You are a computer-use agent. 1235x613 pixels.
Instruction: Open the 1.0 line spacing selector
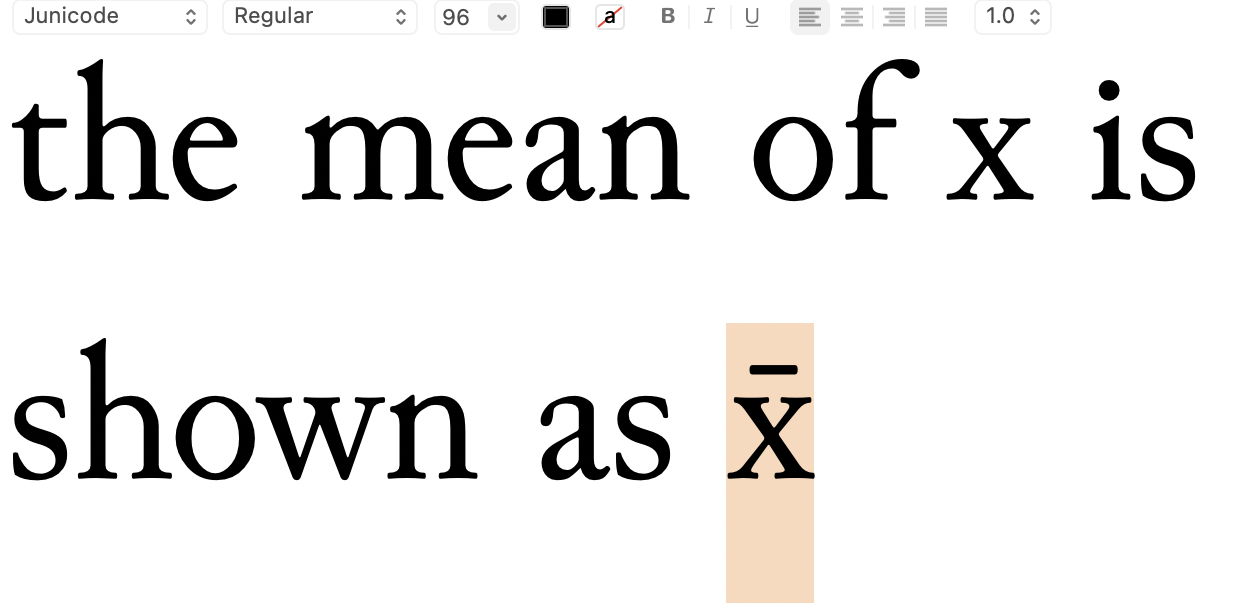coord(1012,16)
